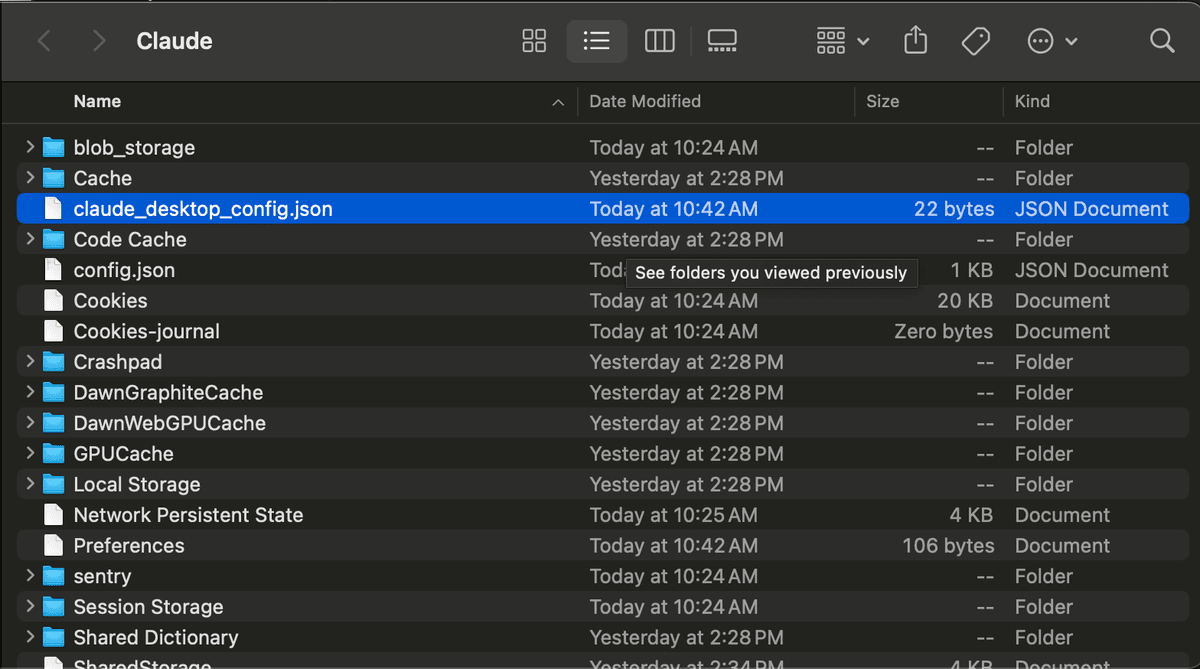Select the sentry folder icon
Screen dimensions: 1200x669
[x=53, y=576]
